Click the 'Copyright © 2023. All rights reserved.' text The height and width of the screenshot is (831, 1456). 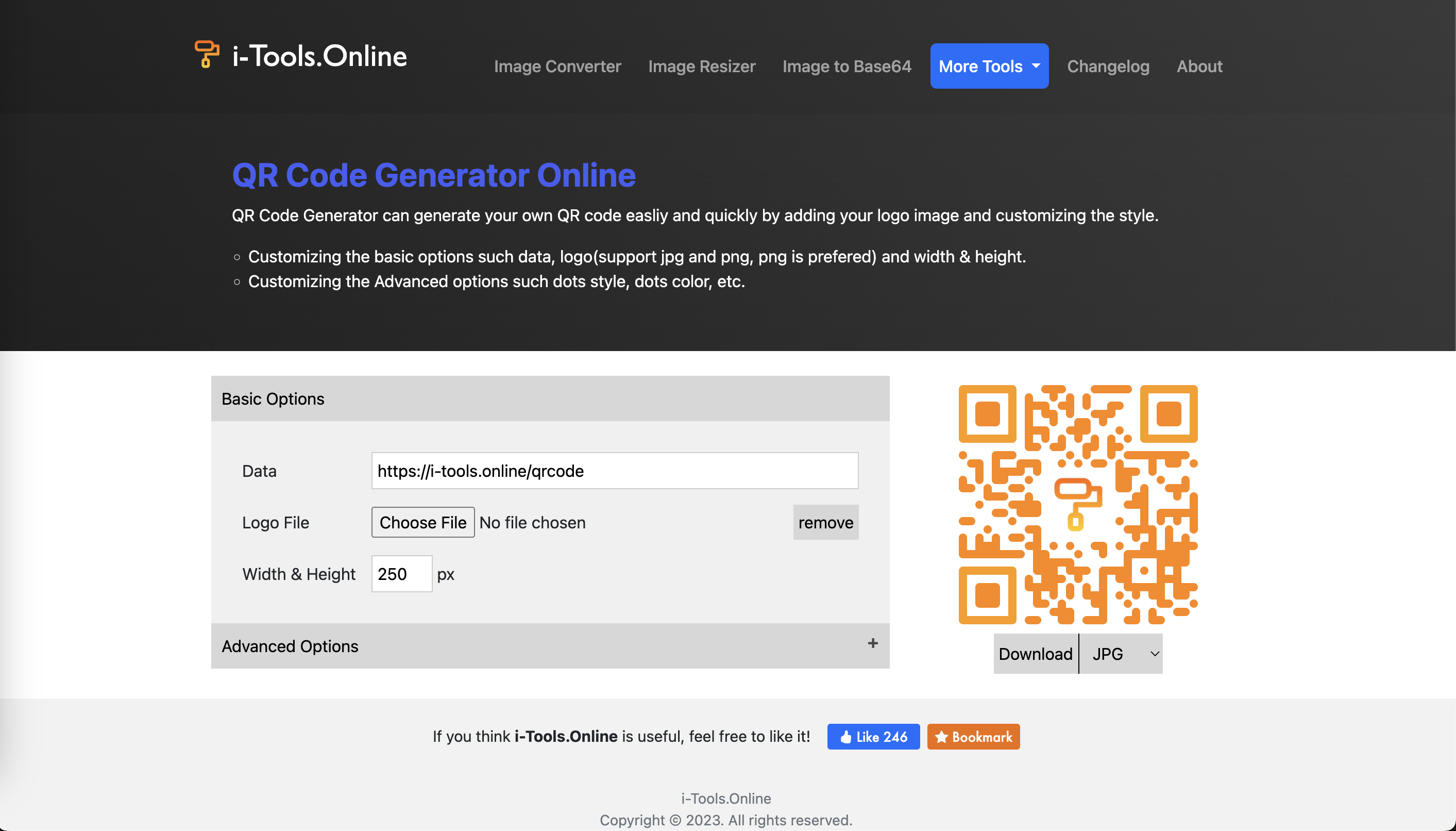[x=725, y=820]
